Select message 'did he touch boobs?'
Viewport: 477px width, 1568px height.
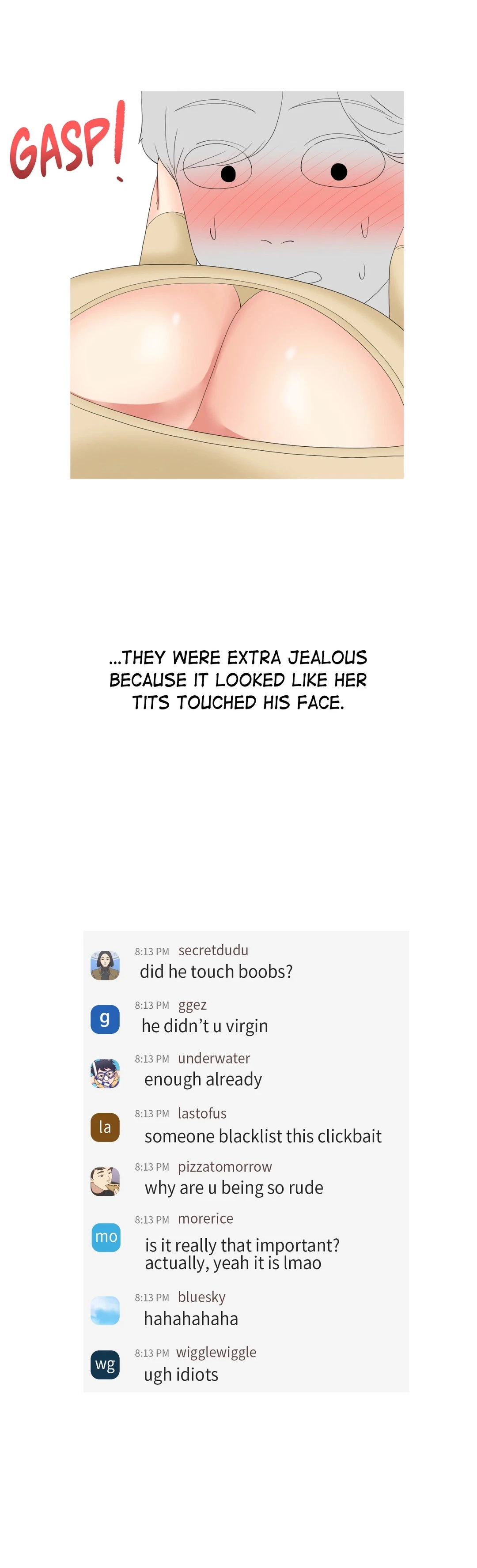[x=216, y=972]
